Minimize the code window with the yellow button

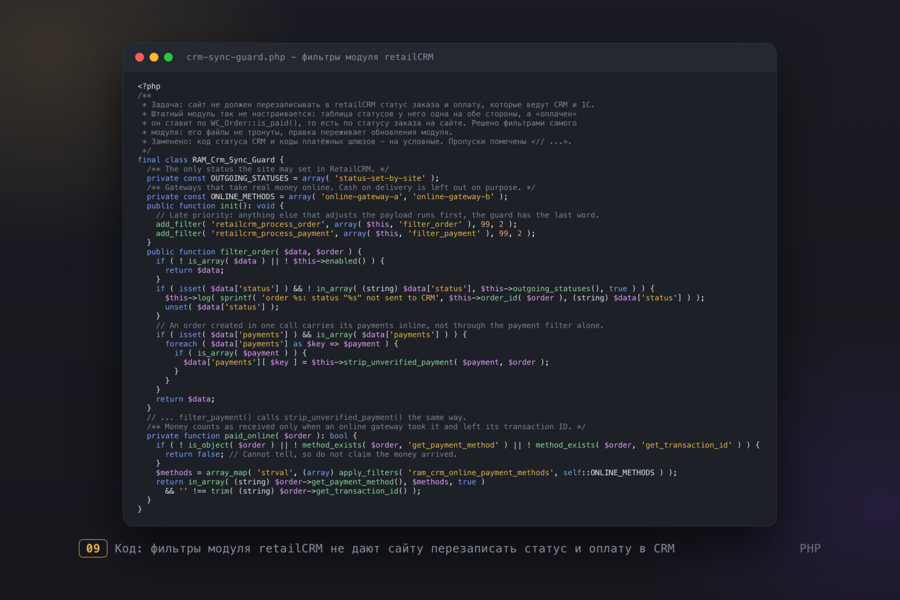pyautogui.click(x=154, y=57)
